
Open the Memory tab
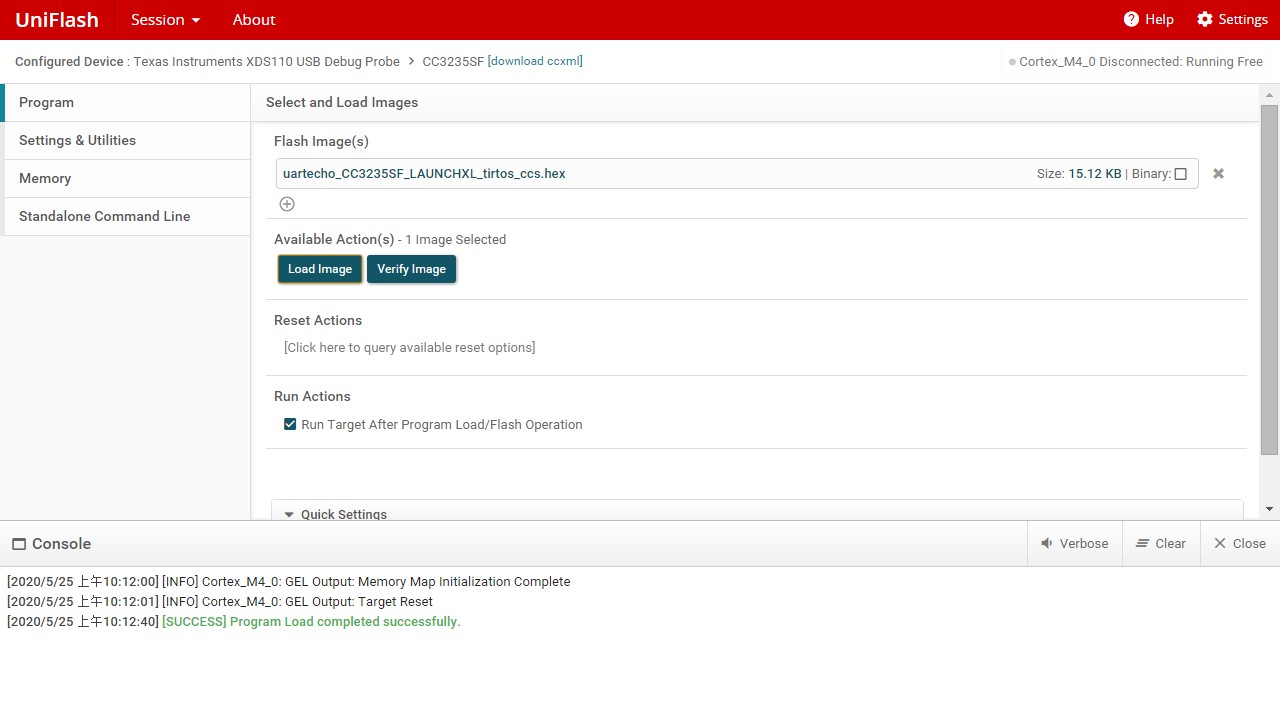[127, 178]
